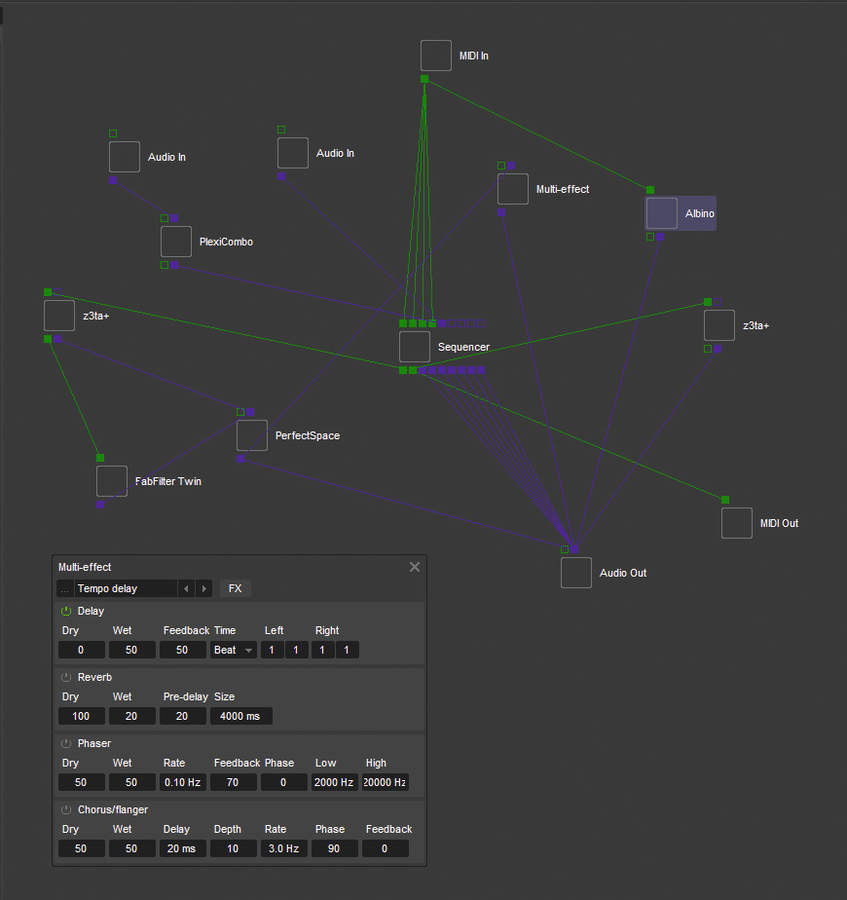
Task: Open the PerfectSpace reverb node
Action: [x=252, y=435]
